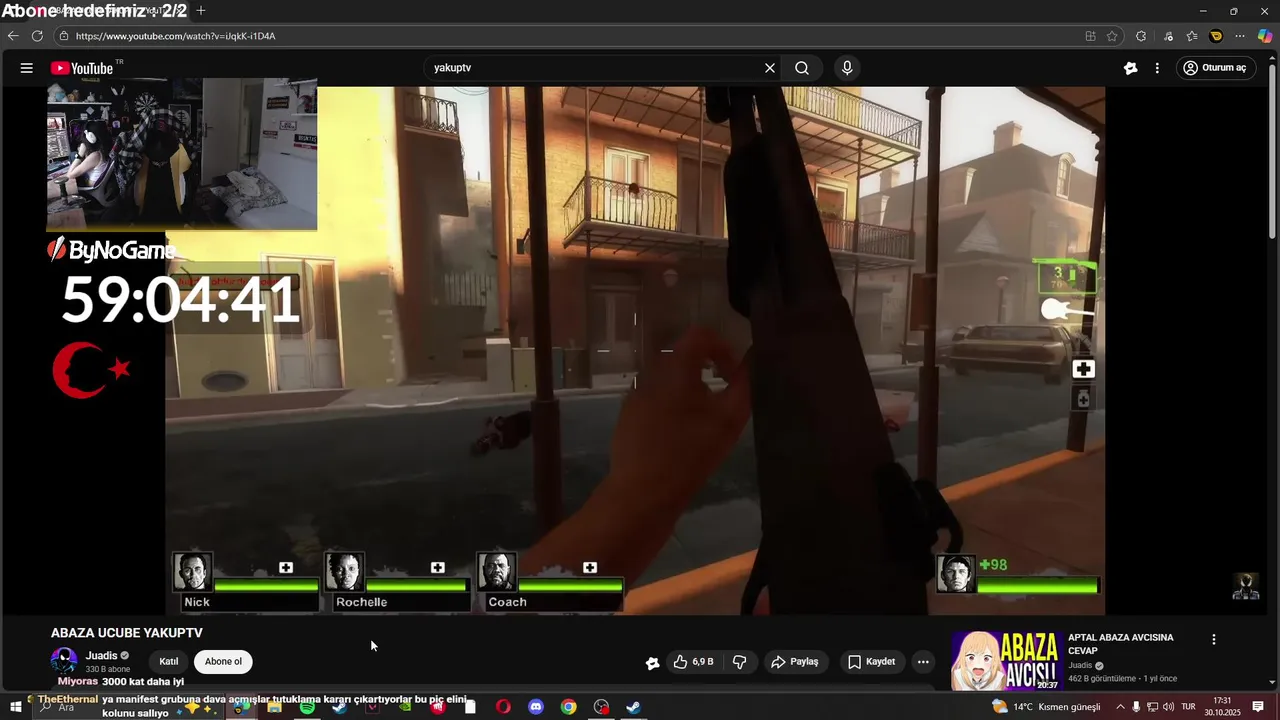Image resolution: width=1280 pixels, height=720 pixels.
Task: Open volume control in system tray
Action: (x=1168, y=707)
